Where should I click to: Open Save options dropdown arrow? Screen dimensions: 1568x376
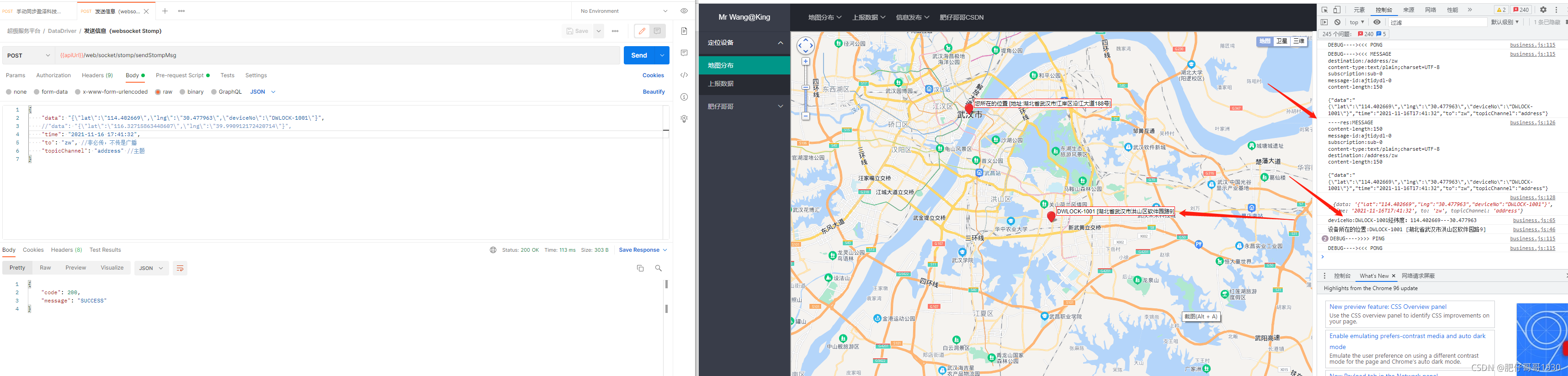tap(598, 31)
